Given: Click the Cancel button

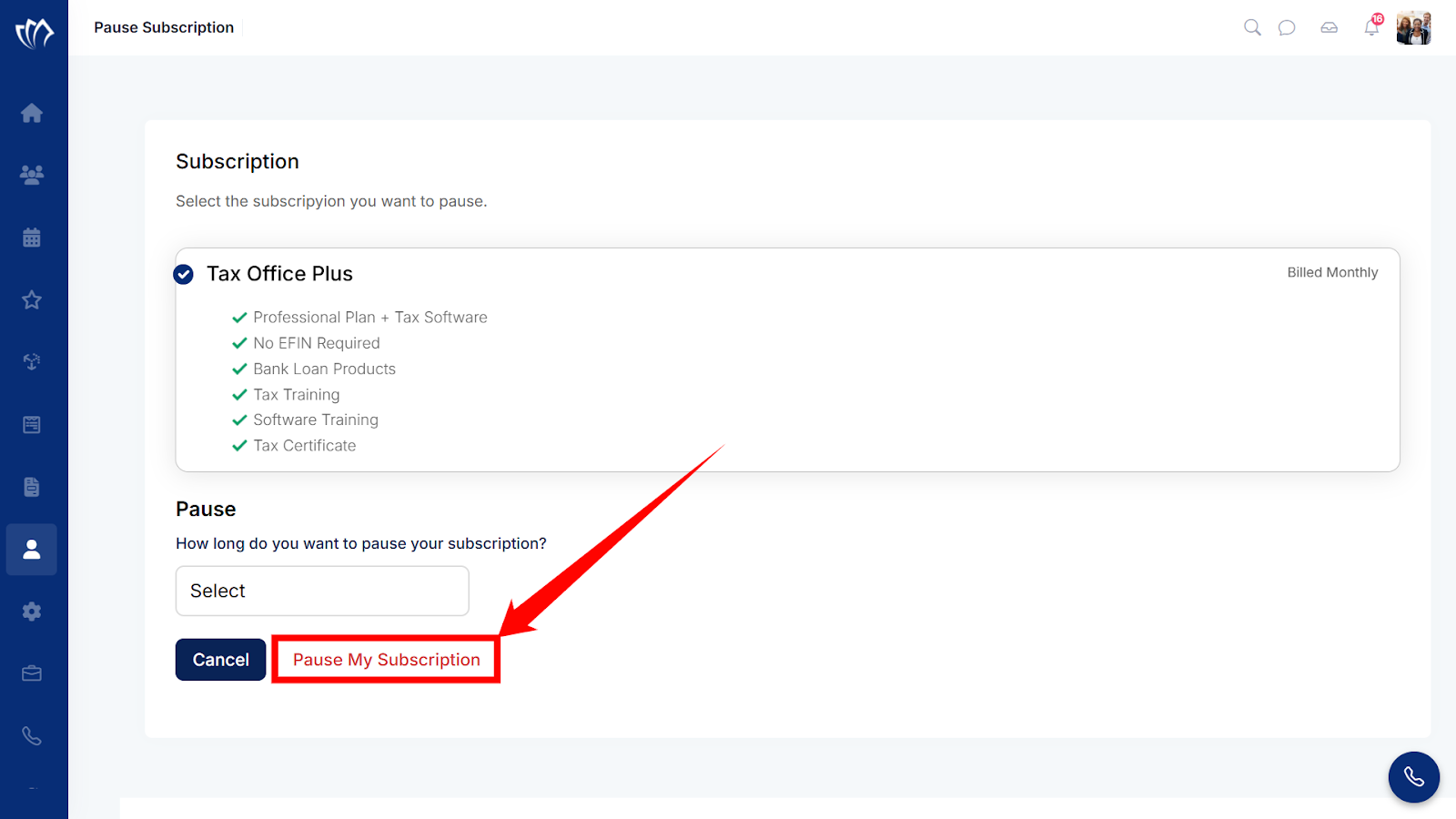Looking at the screenshot, I should click(x=220, y=660).
